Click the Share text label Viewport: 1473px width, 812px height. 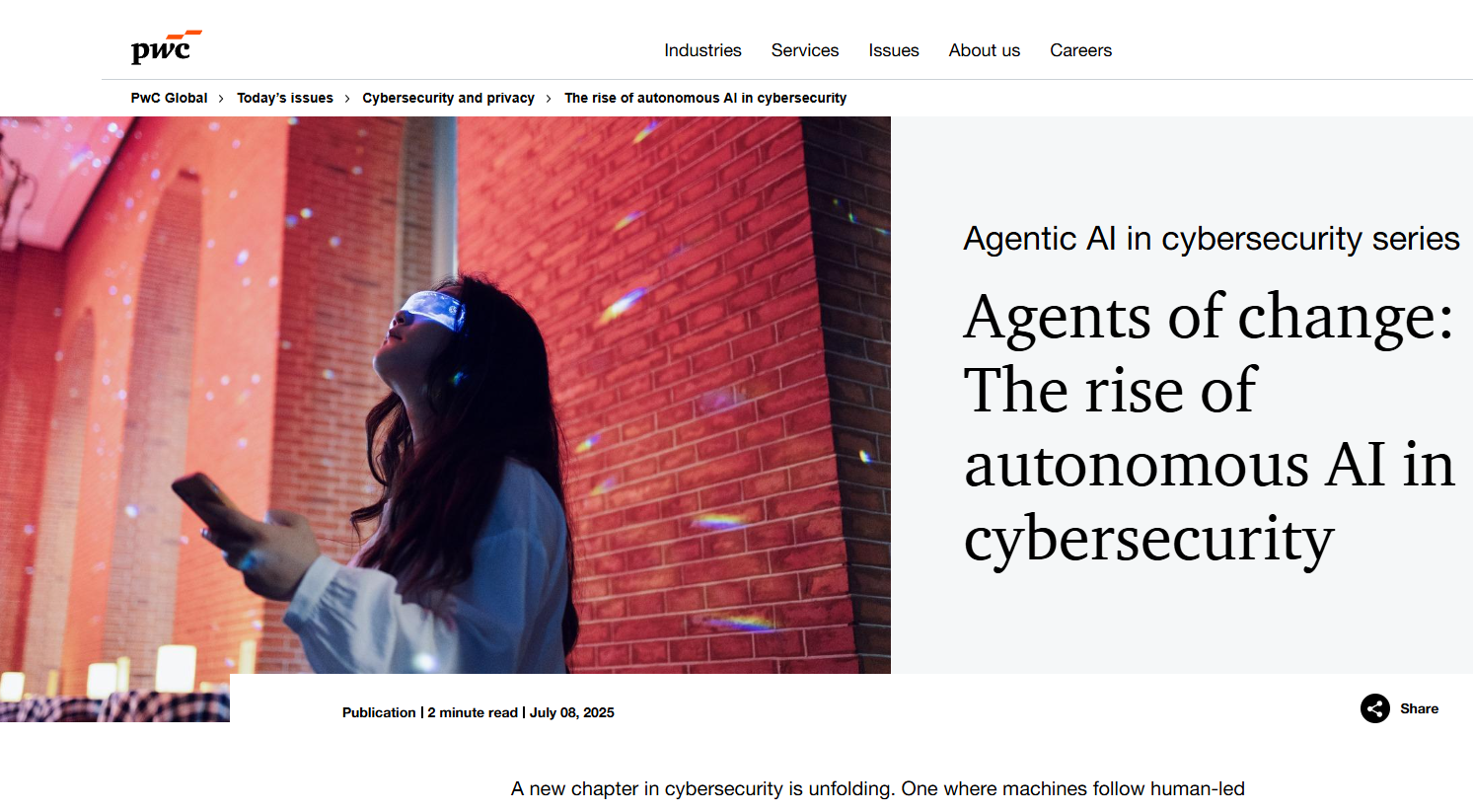[x=1419, y=708]
